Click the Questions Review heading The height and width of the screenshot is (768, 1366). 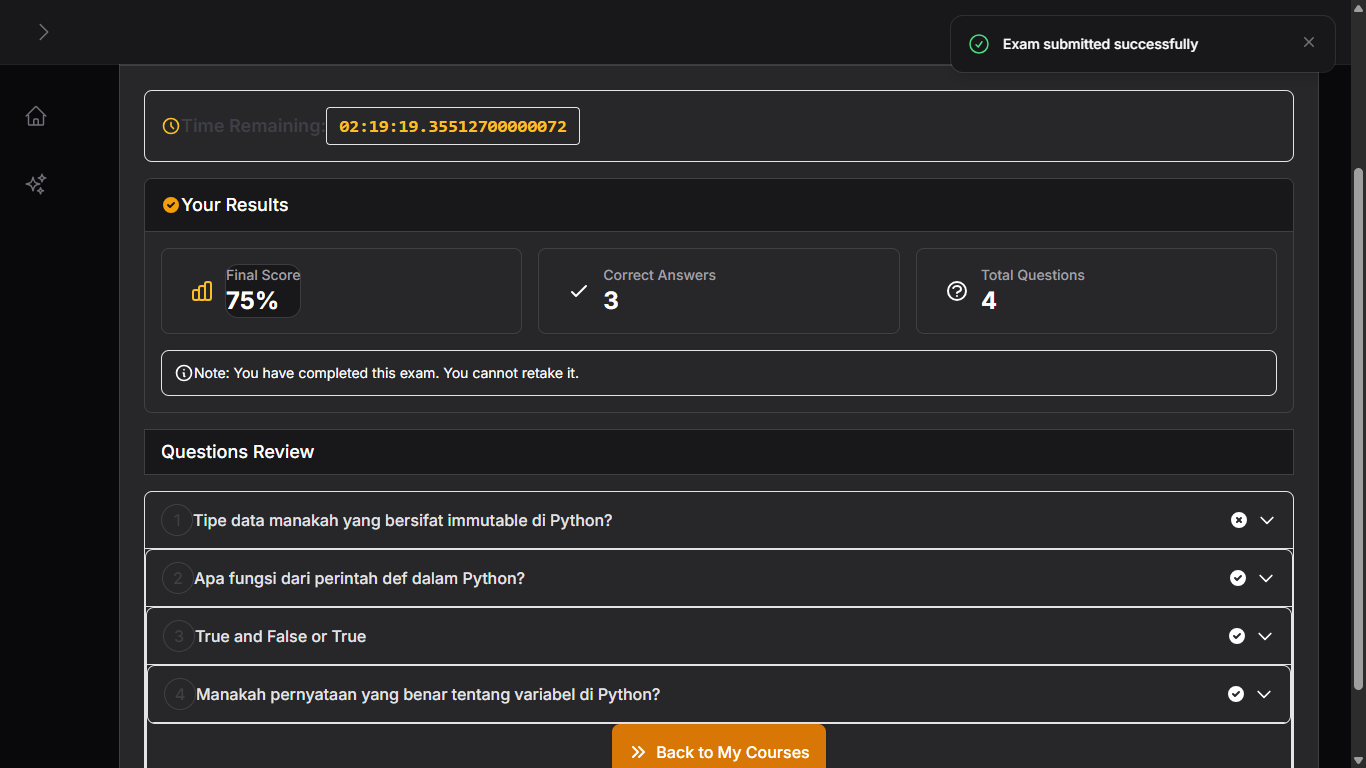coord(238,452)
